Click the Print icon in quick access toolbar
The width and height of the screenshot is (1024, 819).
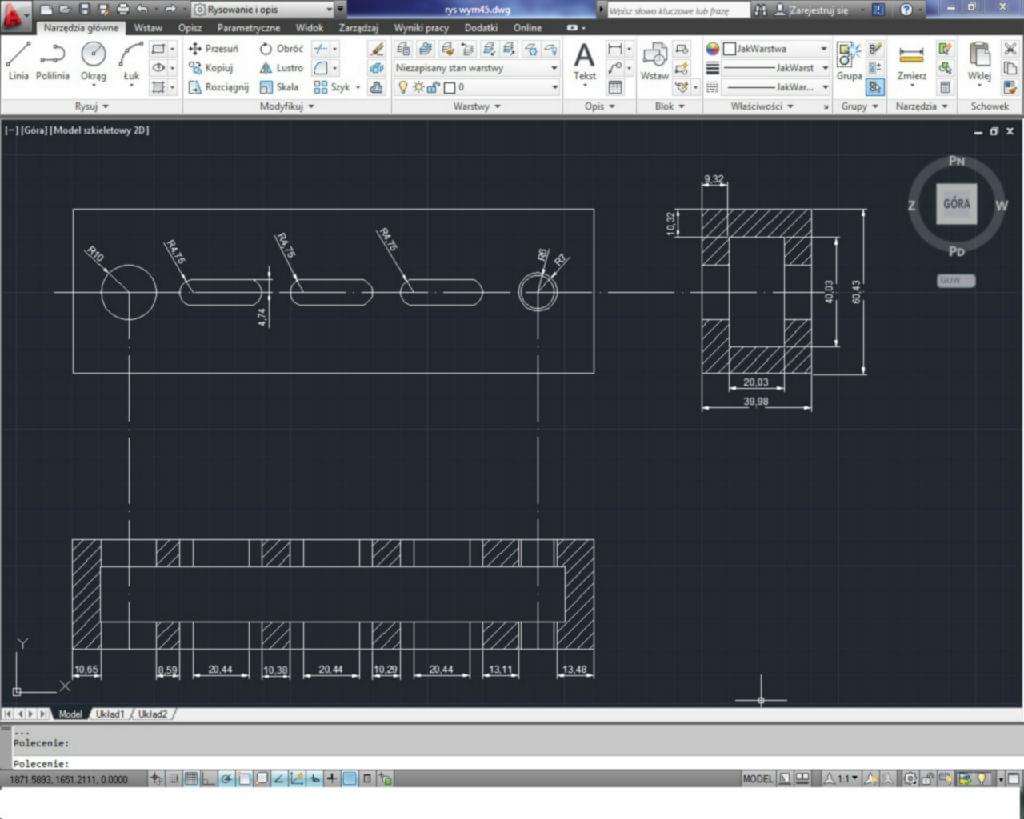123,9
